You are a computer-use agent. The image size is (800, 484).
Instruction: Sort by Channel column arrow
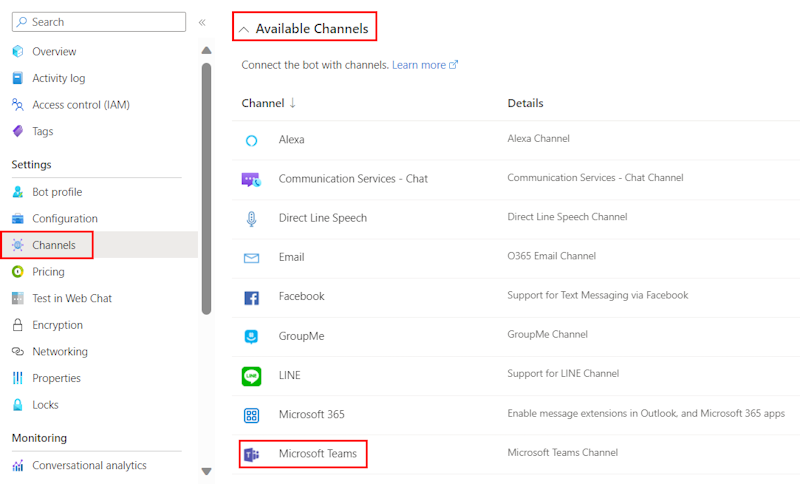click(x=292, y=103)
